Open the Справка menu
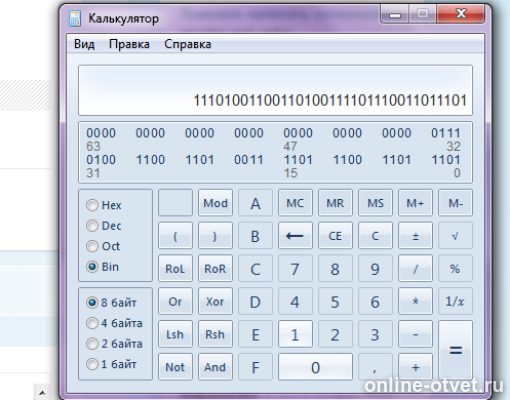 pos(187,44)
